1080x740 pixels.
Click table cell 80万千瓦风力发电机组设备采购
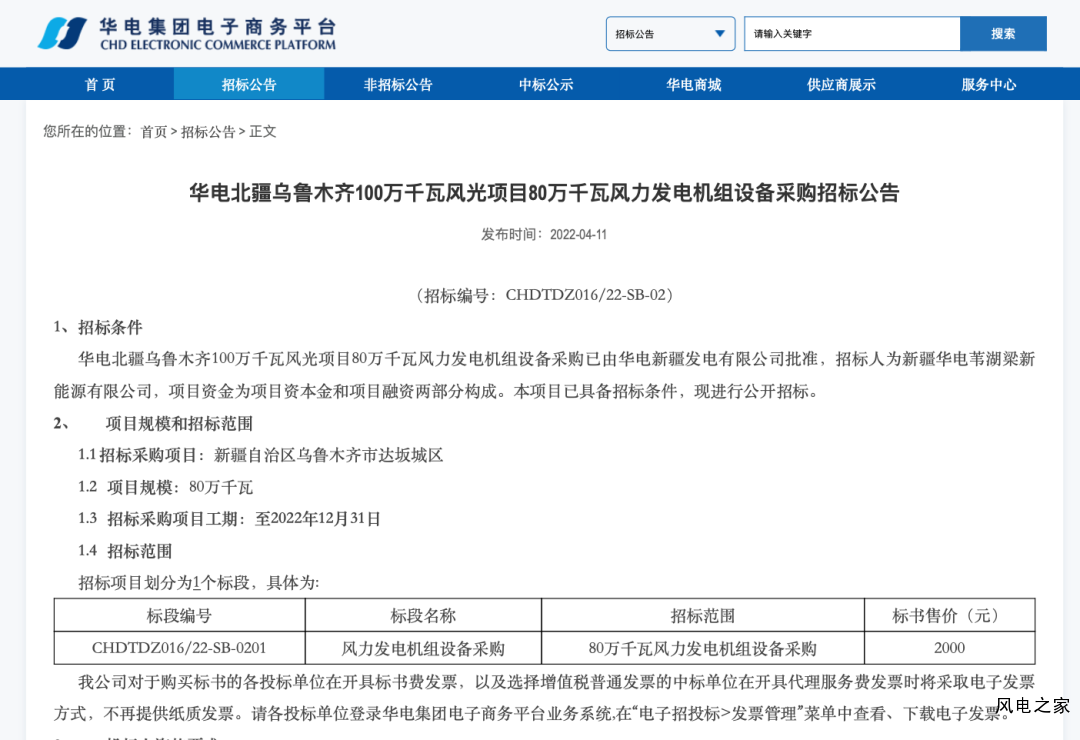point(703,648)
